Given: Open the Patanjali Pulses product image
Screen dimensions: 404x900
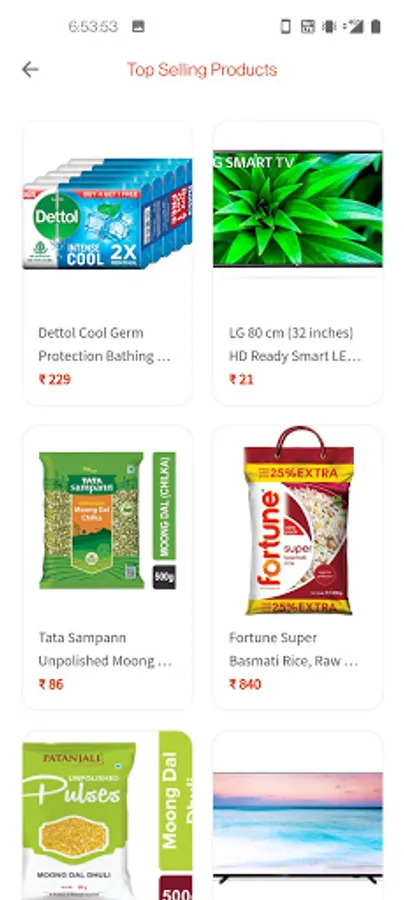Looking at the screenshot, I should coord(107,815).
